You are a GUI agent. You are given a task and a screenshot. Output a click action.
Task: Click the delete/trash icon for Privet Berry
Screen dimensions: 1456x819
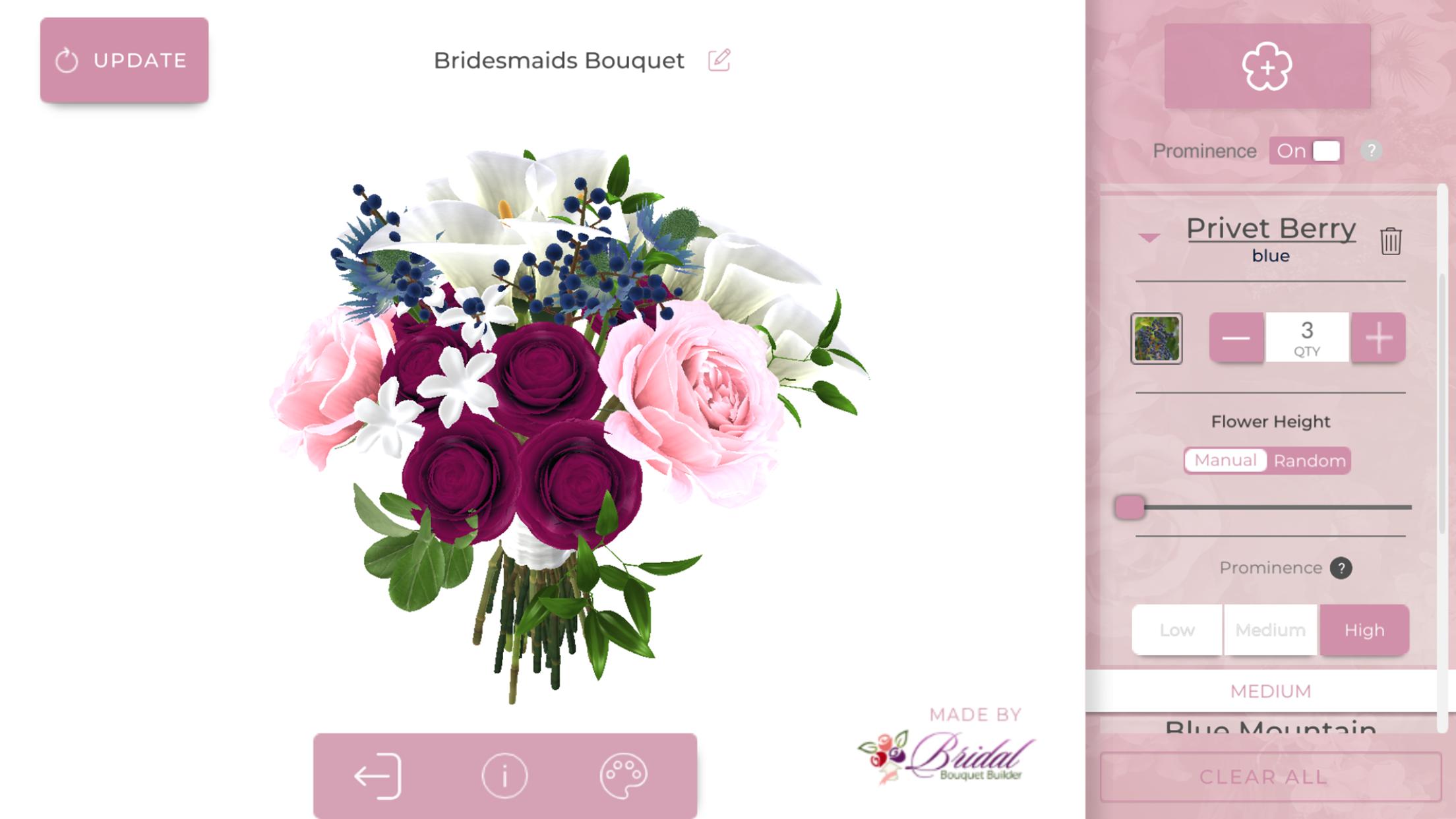1391,238
